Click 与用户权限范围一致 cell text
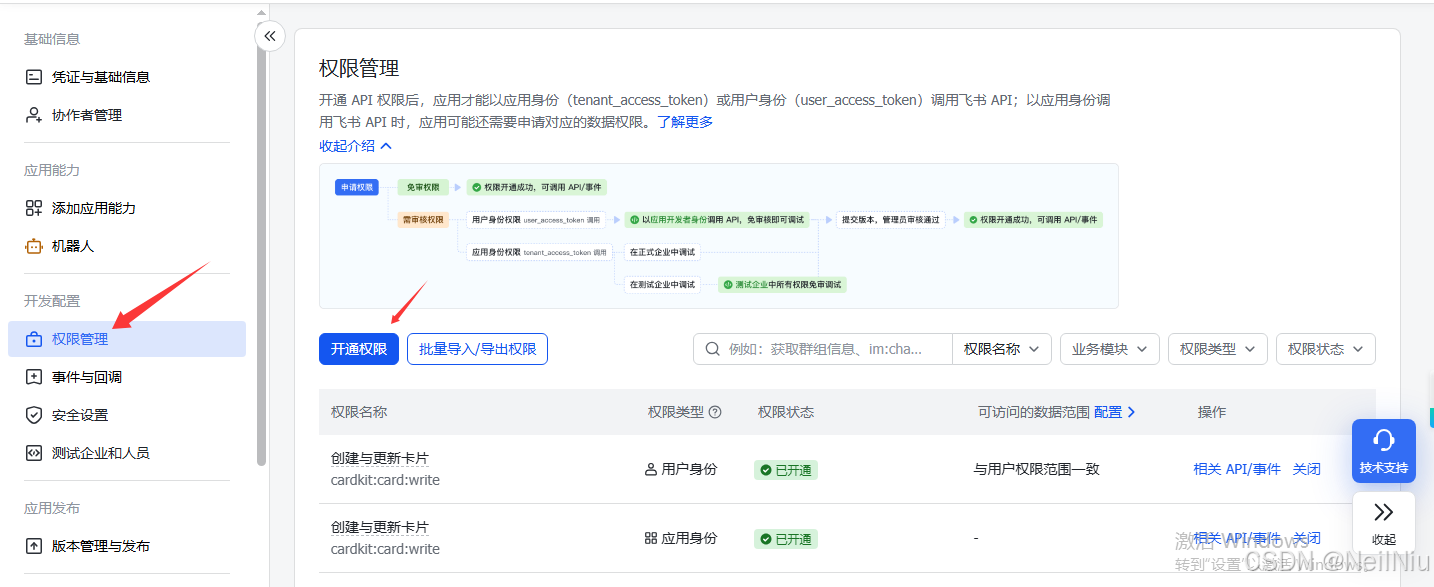This screenshot has height=587, width=1434. pyautogui.click(x=1037, y=469)
